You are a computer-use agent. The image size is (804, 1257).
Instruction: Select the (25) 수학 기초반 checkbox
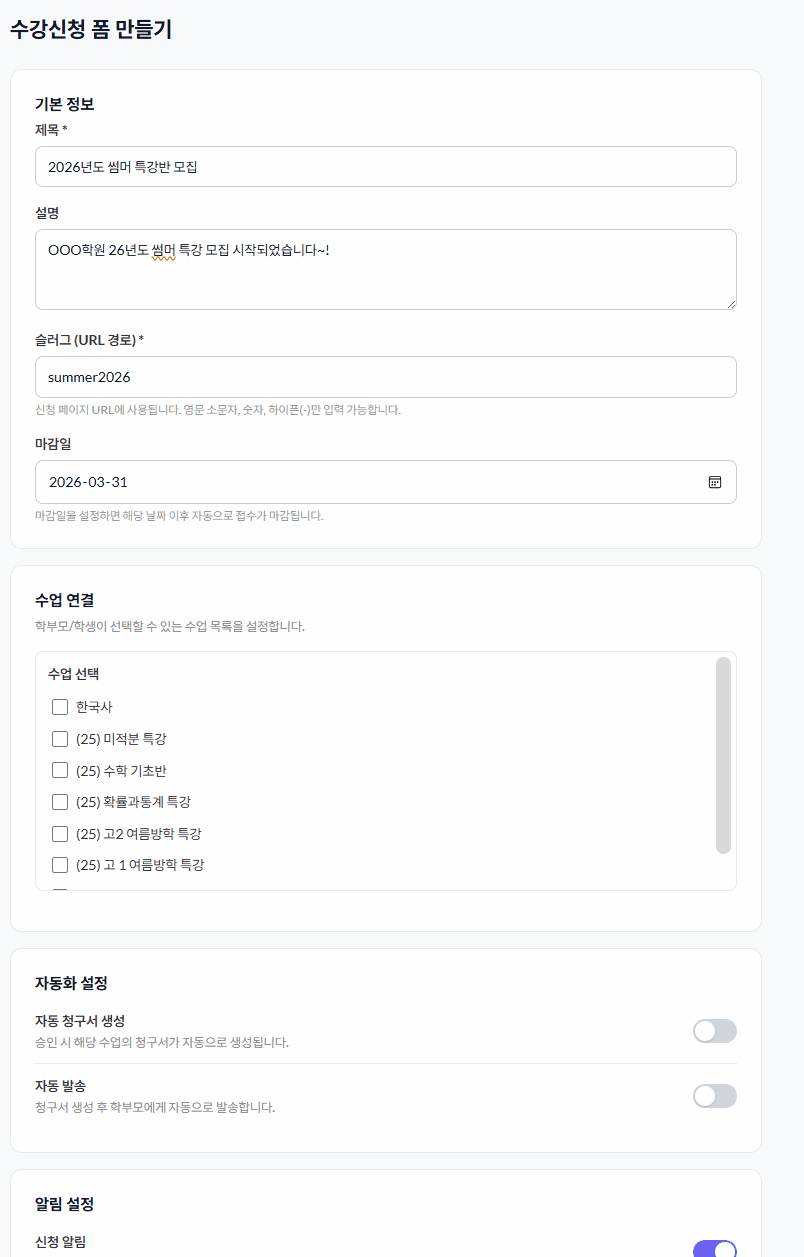point(60,770)
